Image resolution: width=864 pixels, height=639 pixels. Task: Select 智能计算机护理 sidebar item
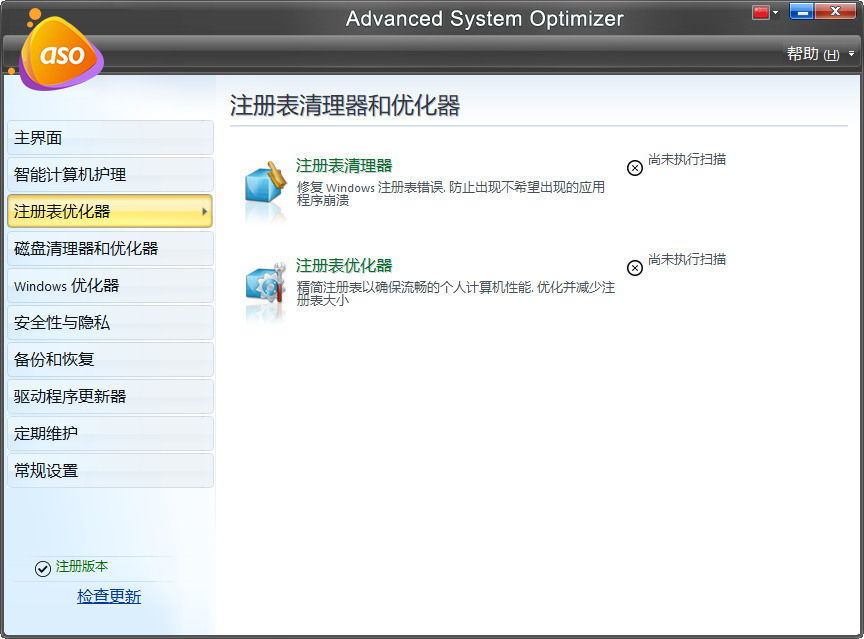point(110,175)
